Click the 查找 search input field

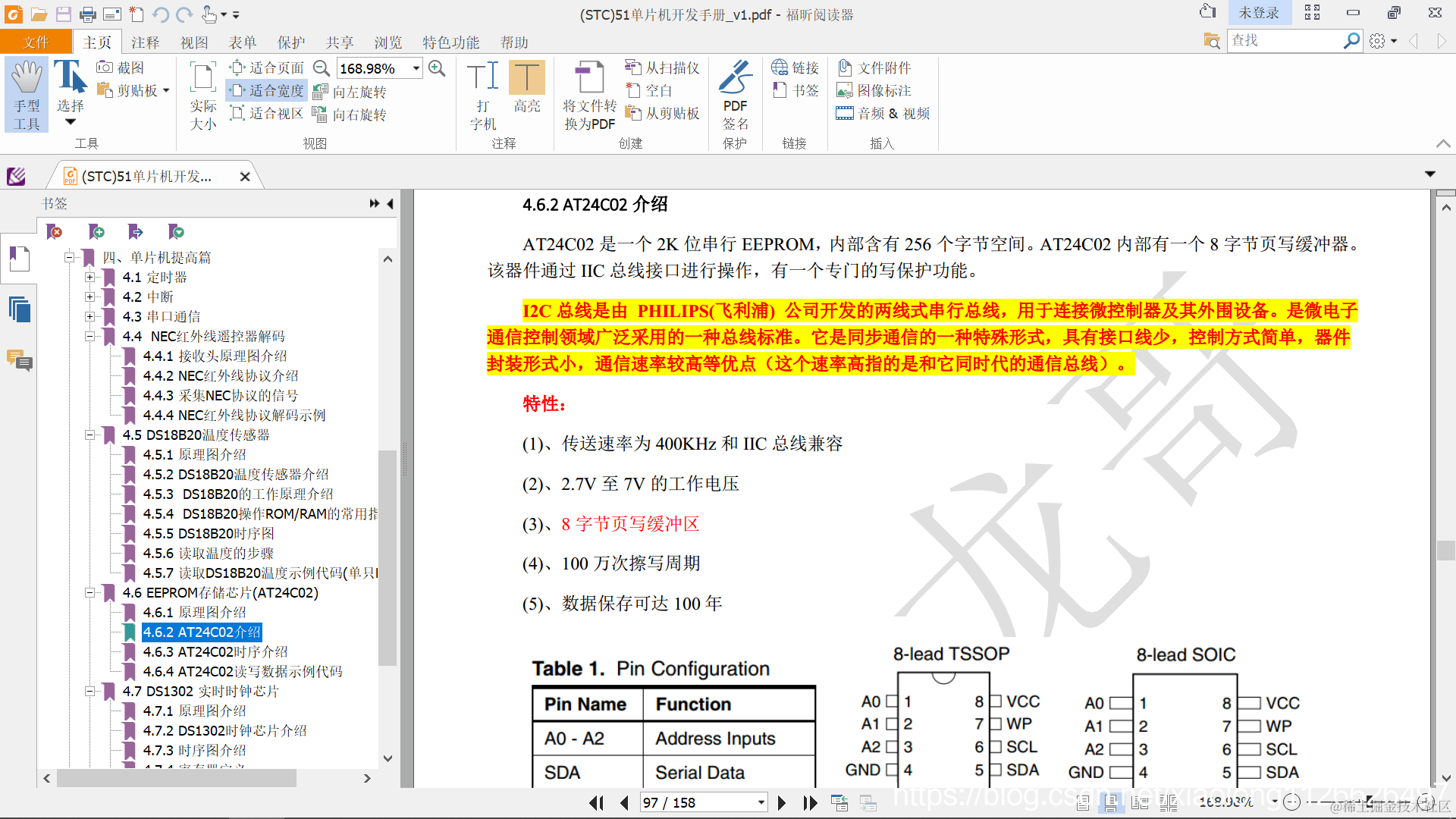tap(1283, 40)
